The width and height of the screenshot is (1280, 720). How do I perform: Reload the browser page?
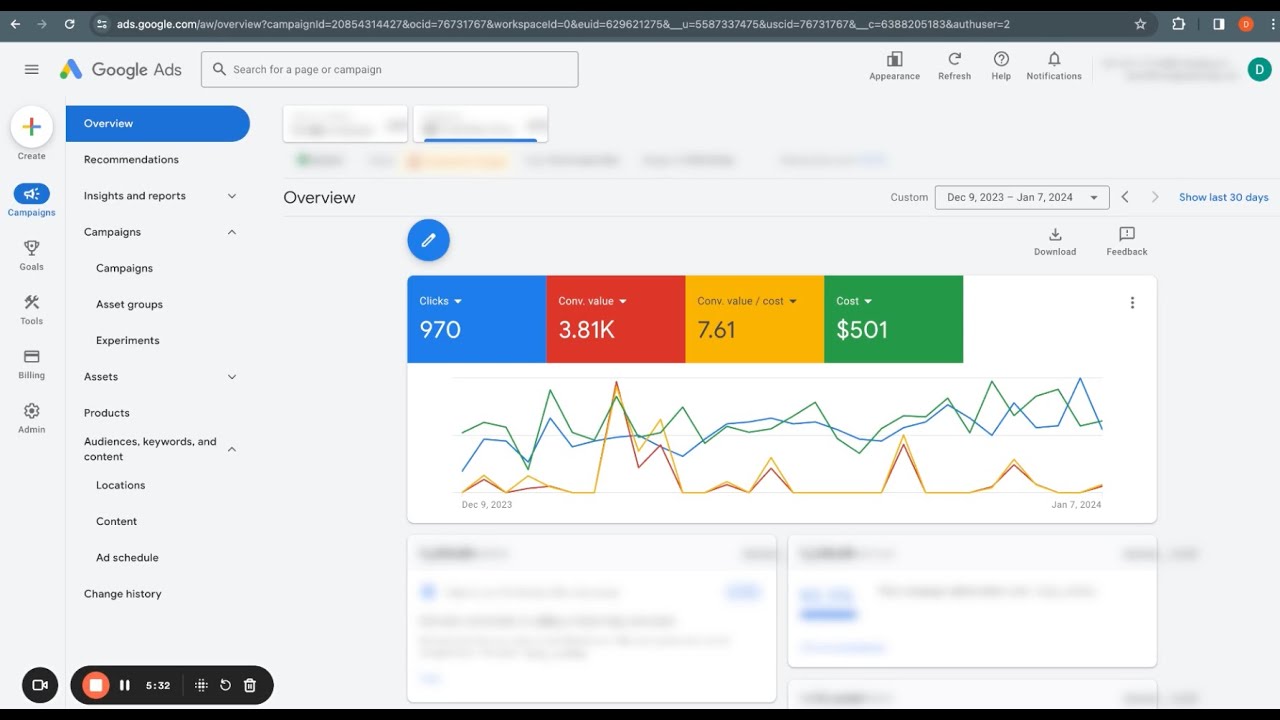click(69, 24)
